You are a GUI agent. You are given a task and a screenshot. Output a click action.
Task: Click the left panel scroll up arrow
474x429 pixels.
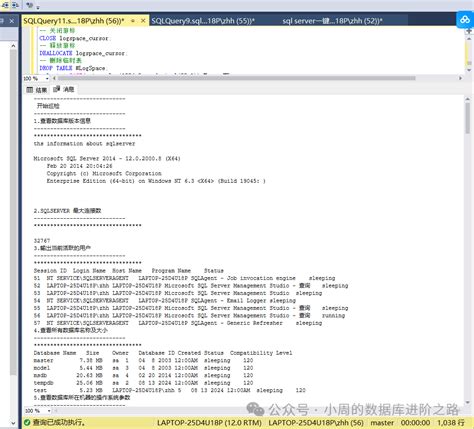[x=13, y=46]
